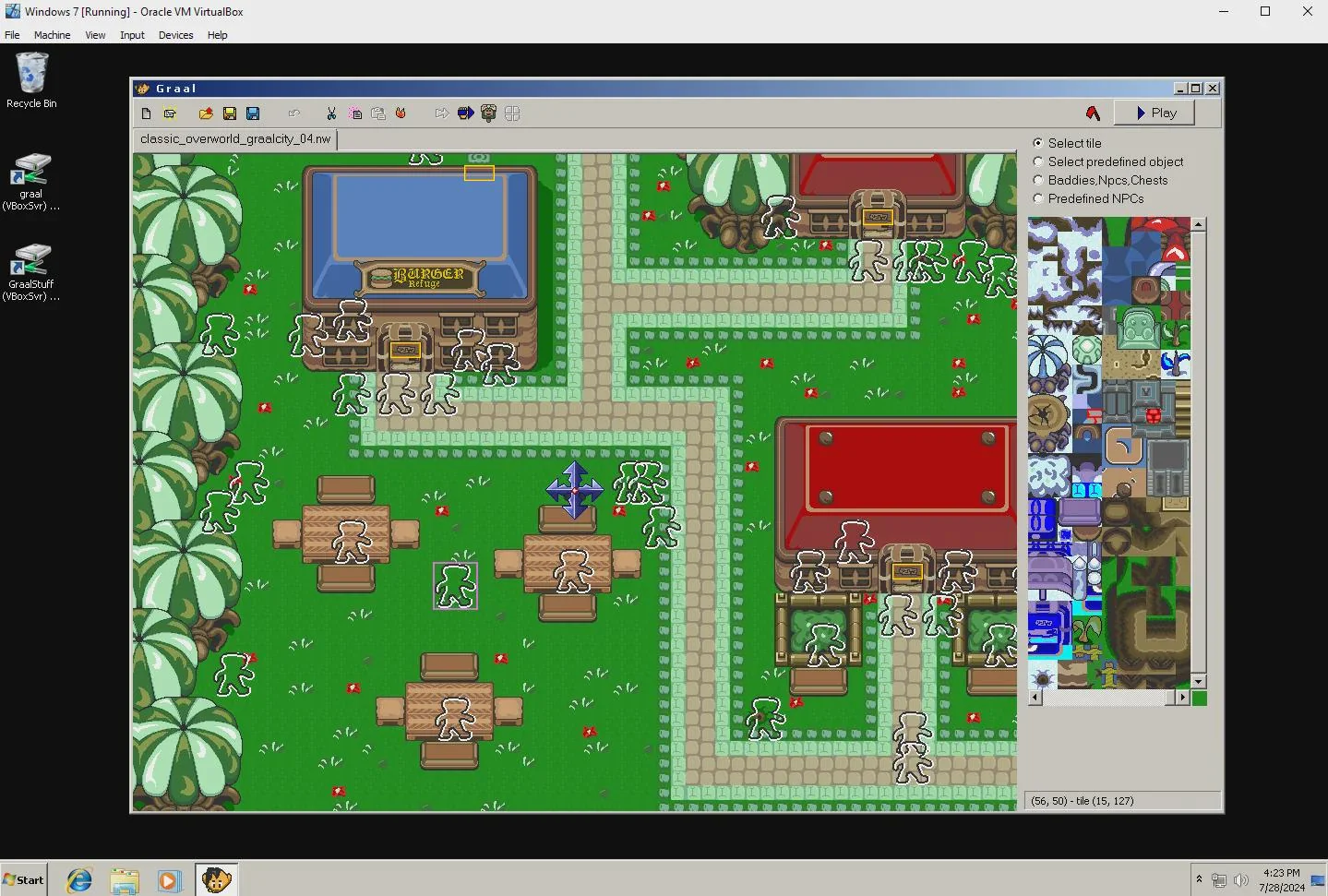
Task: Launch Internet Explorer from taskbar
Action: [79, 880]
